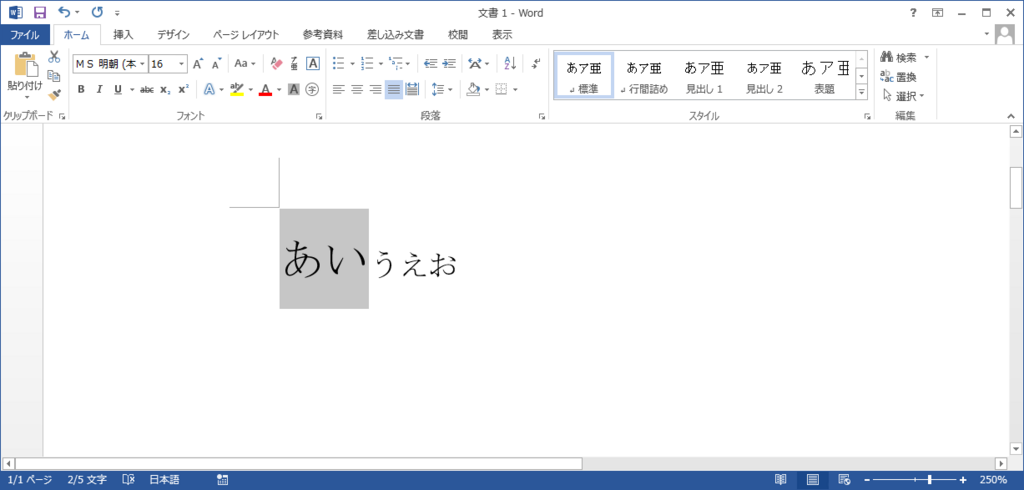1024x490 pixels.
Task: Toggle bold formatting
Action: click(x=80, y=90)
